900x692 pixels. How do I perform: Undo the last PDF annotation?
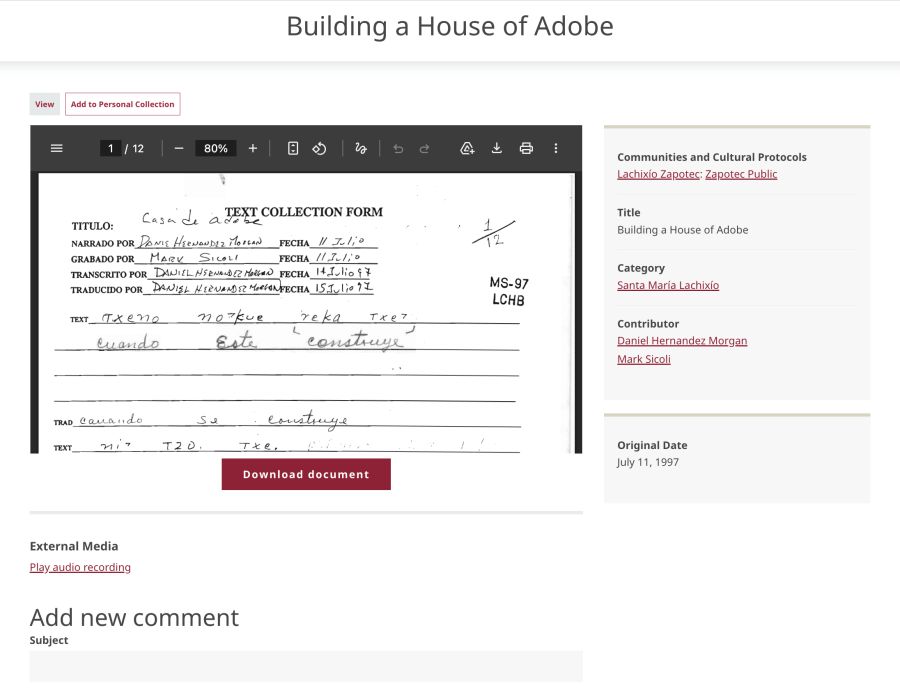click(x=398, y=149)
